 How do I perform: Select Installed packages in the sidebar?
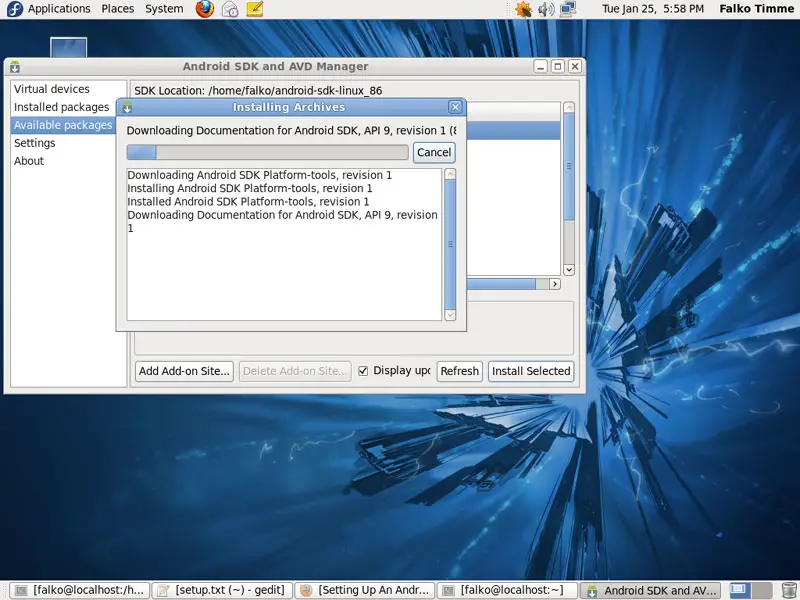click(x=68, y=107)
